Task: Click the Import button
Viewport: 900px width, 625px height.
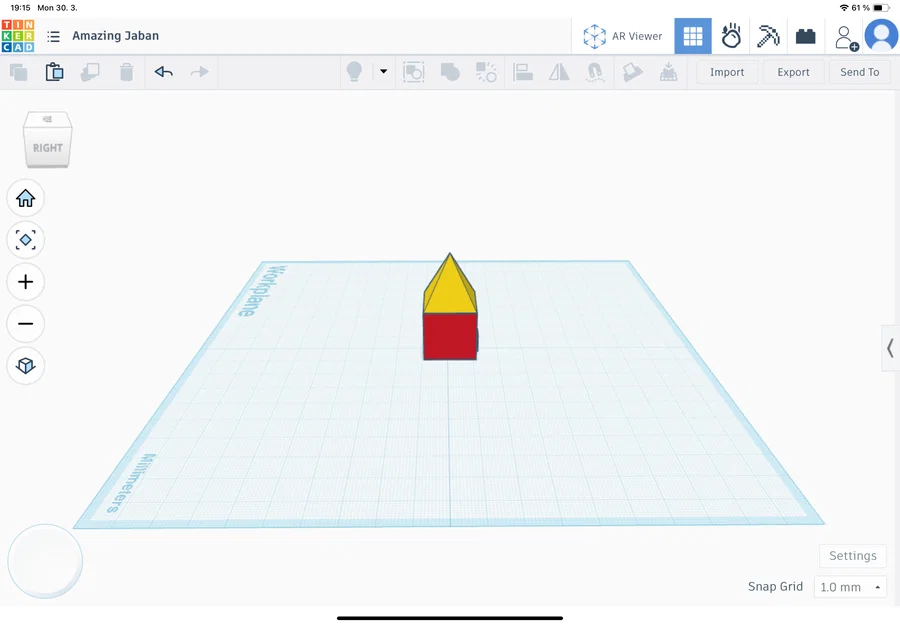Action: (x=727, y=71)
